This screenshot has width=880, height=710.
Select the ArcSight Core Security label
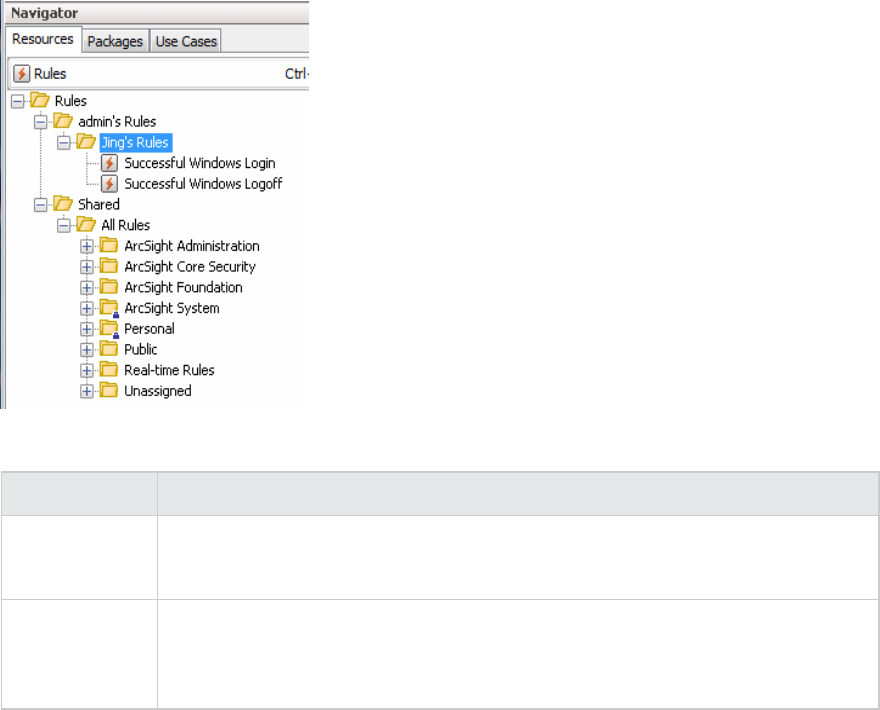(x=190, y=267)
